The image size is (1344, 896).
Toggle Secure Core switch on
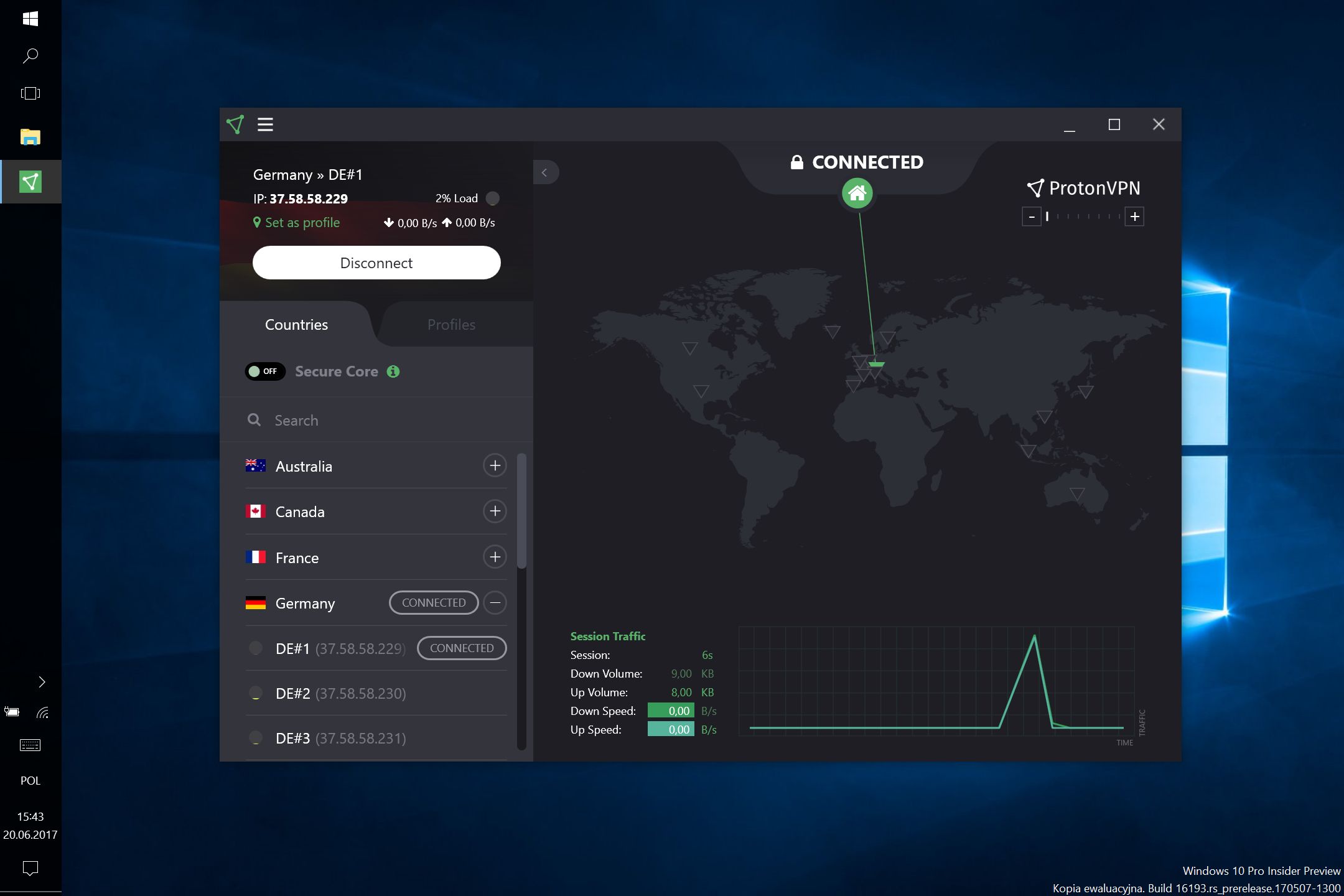[x=265, y=371]
